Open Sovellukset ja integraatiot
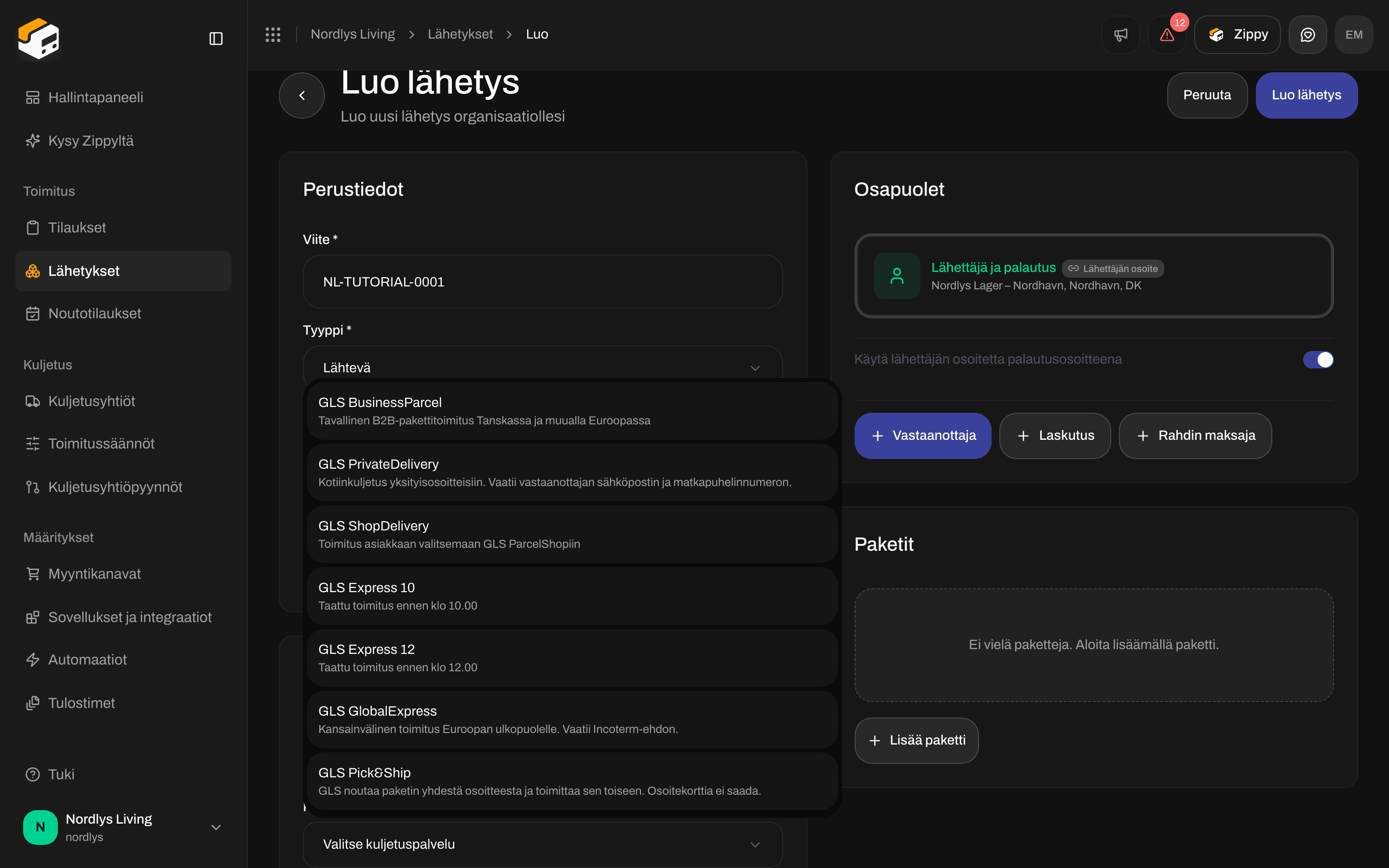Image resolution: width=1389 pixels, height=868 pixels. [x=123, y=617]
